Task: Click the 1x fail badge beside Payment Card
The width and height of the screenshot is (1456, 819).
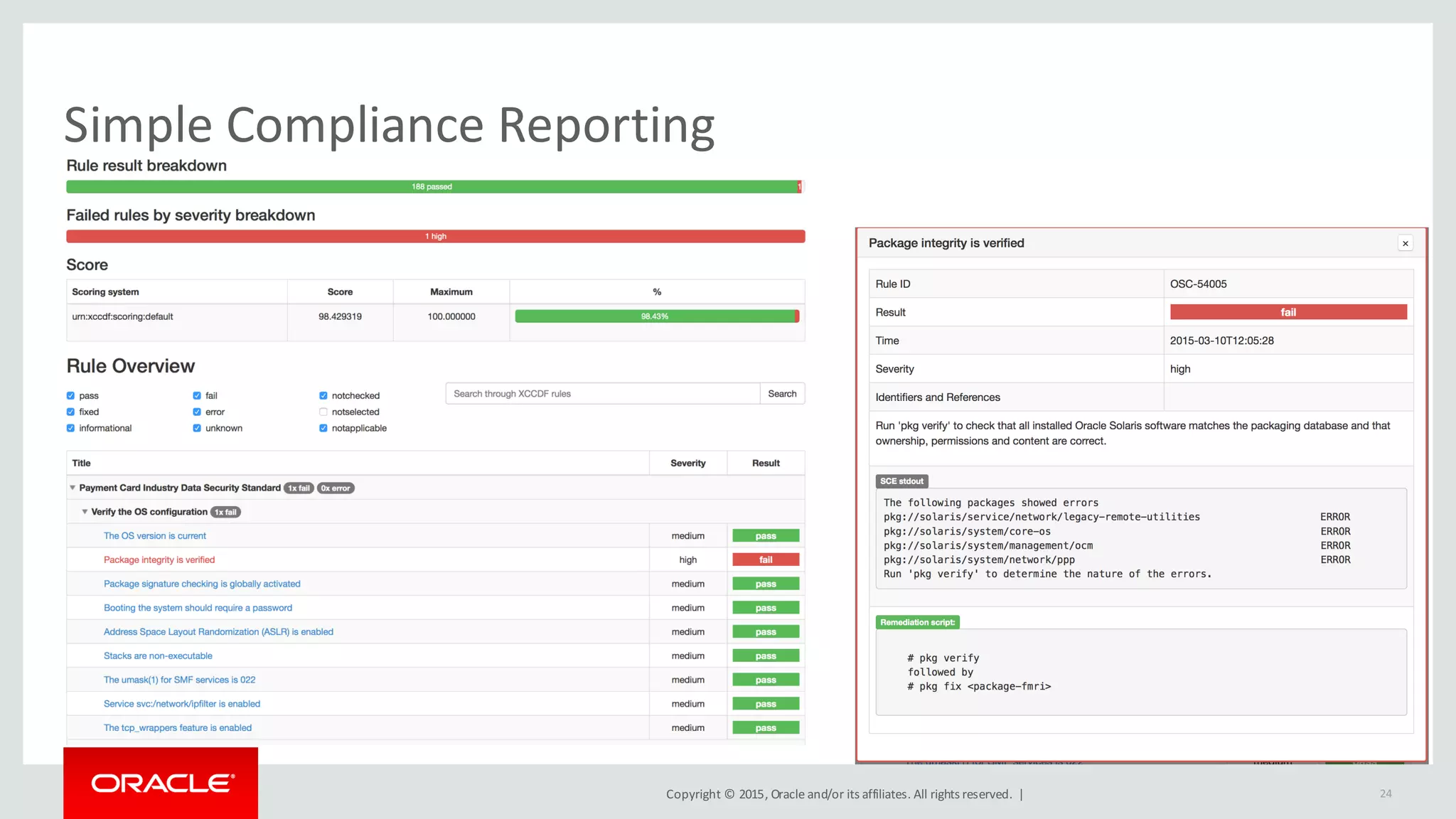Action: pyautogui.click(x=299, y=488)
